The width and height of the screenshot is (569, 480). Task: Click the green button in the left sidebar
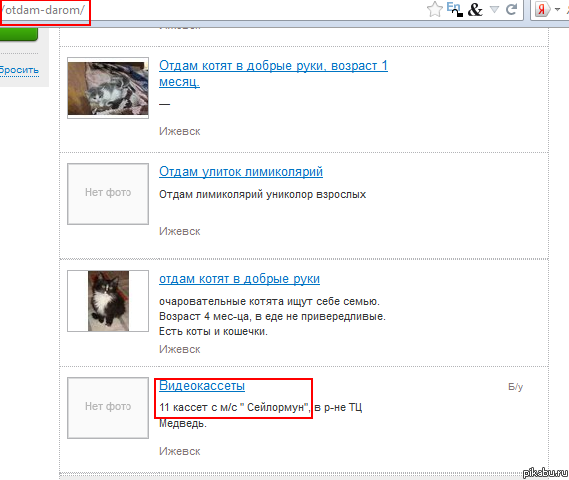19,34
